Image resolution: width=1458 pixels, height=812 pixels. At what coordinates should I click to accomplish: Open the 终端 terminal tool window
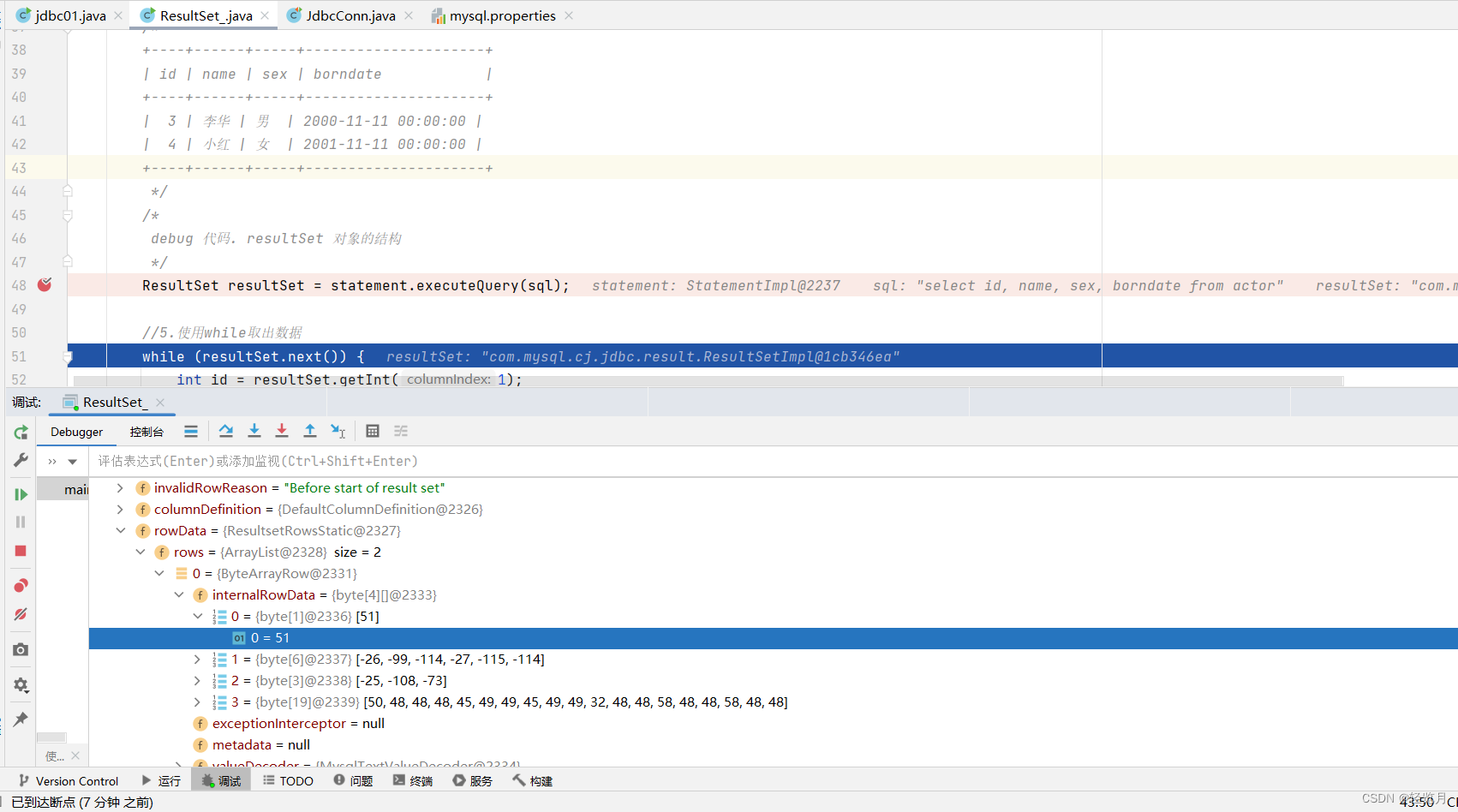pyautogui.click(x=413, y=780)
